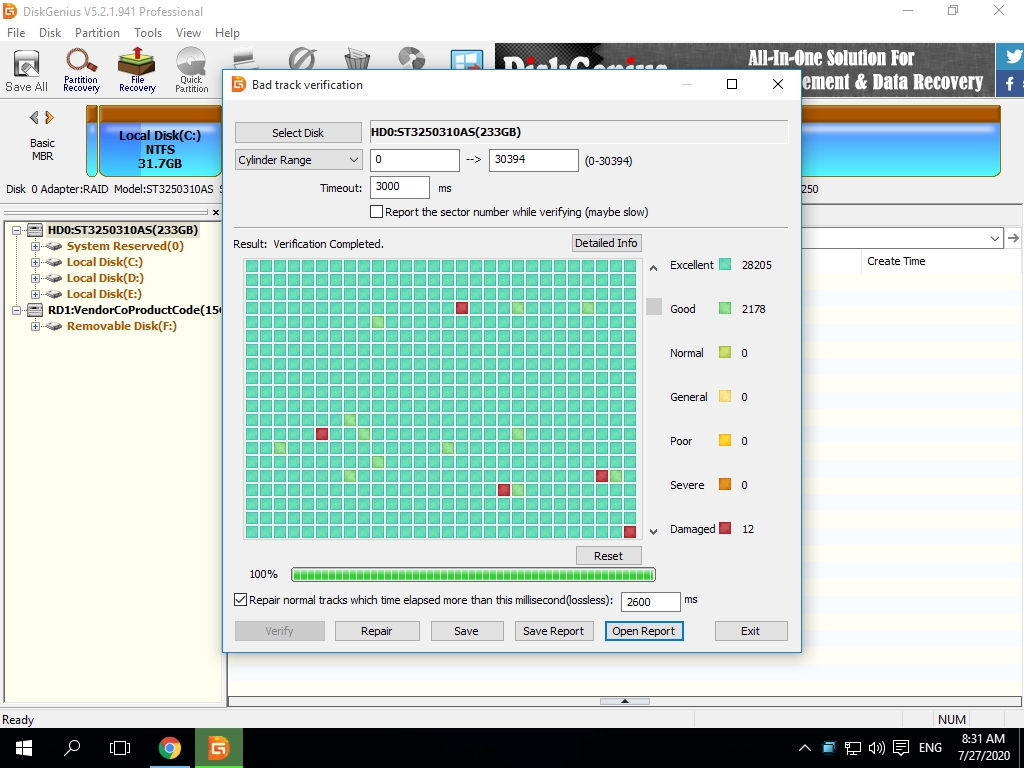Open Chrome from the taskbar

pos(170,748)
